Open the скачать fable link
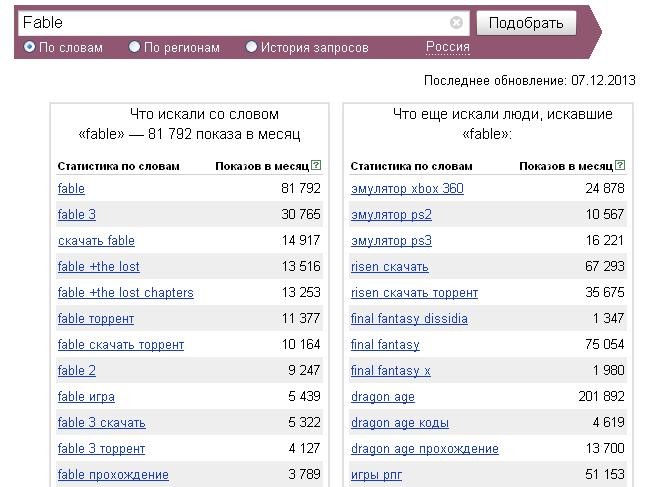The width and height of the screenshot is (651, 487). [96, 240]
